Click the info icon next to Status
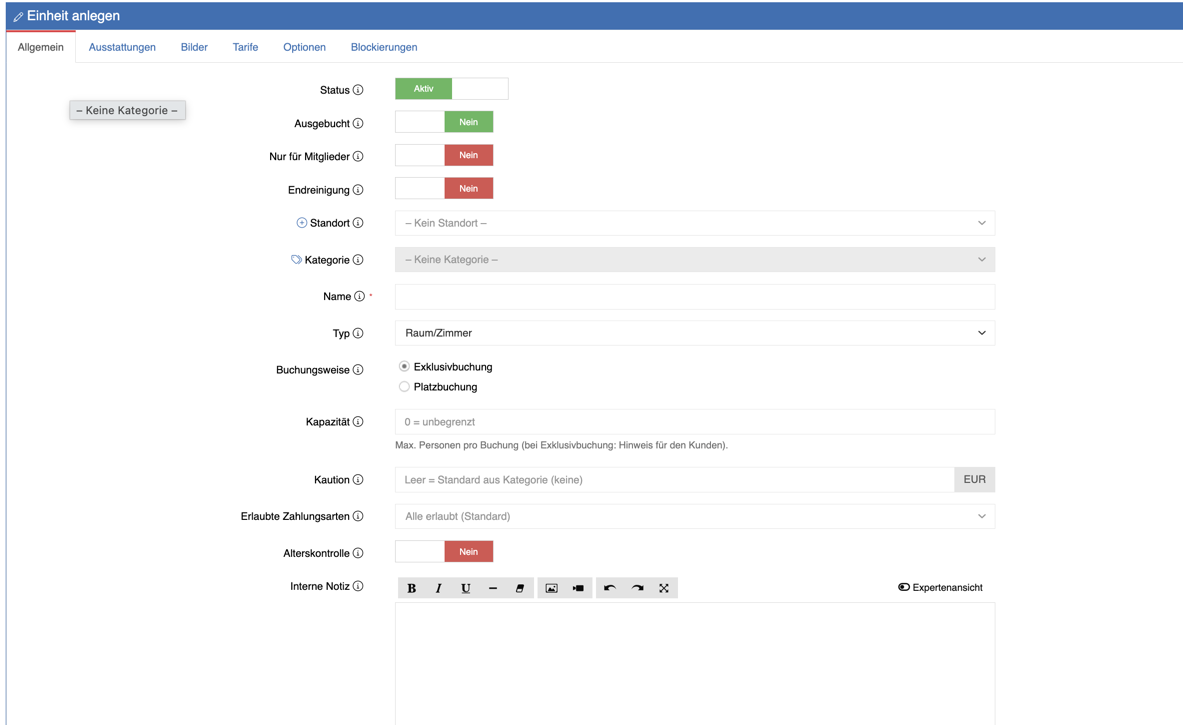Image resolution: width=1183 pixels, height=725 pixels. click(x=358, y=90)
